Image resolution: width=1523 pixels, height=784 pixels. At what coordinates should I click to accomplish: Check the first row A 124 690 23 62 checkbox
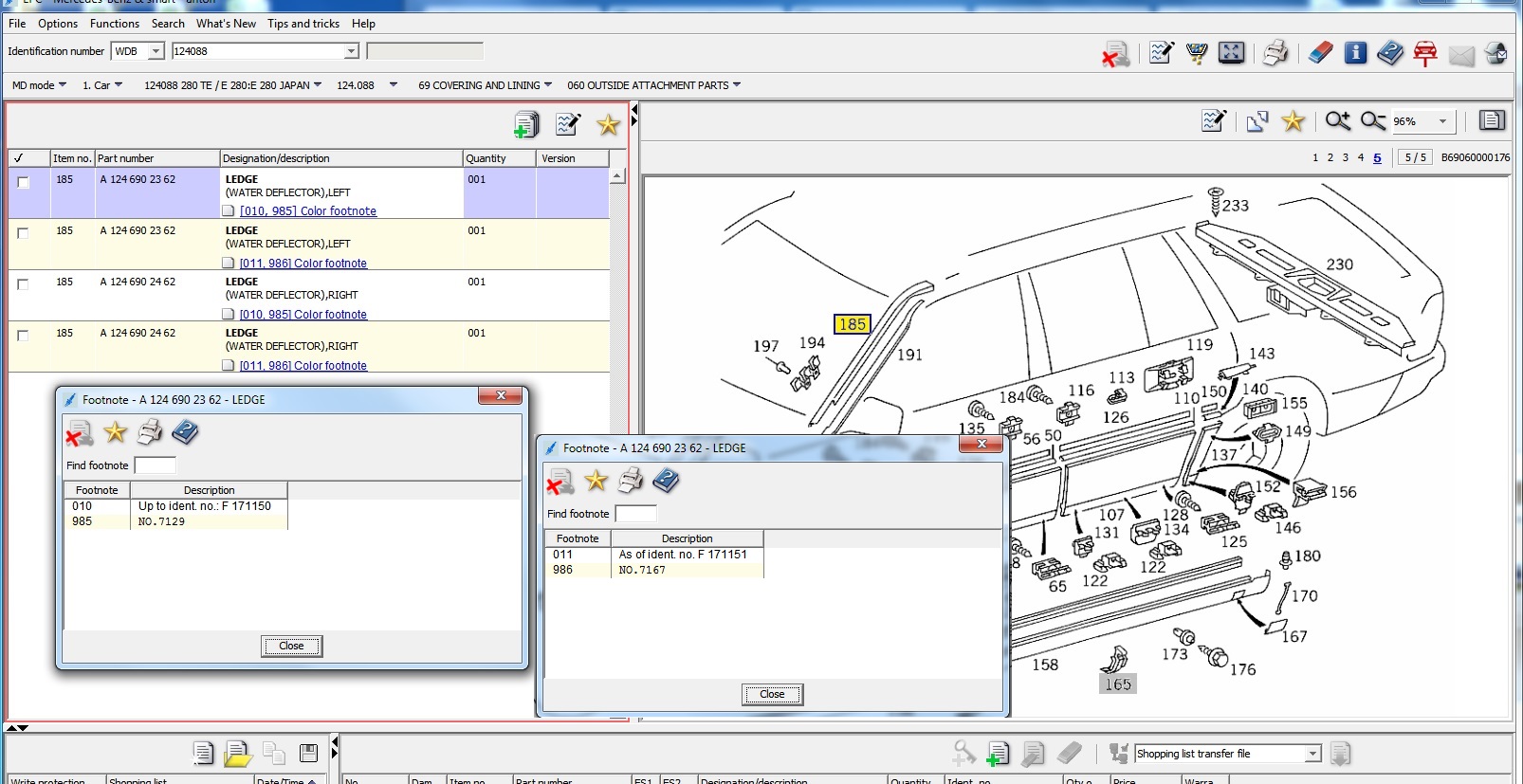24,182
